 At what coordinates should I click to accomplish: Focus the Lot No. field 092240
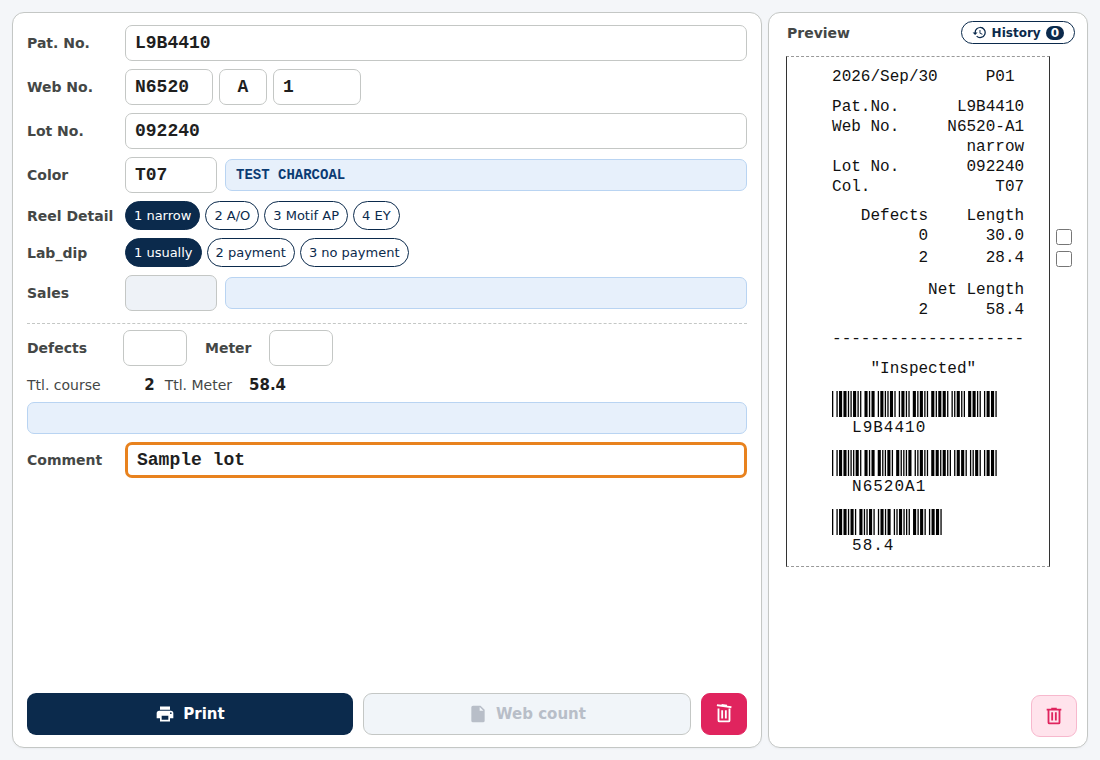click(x=436, y=131)
